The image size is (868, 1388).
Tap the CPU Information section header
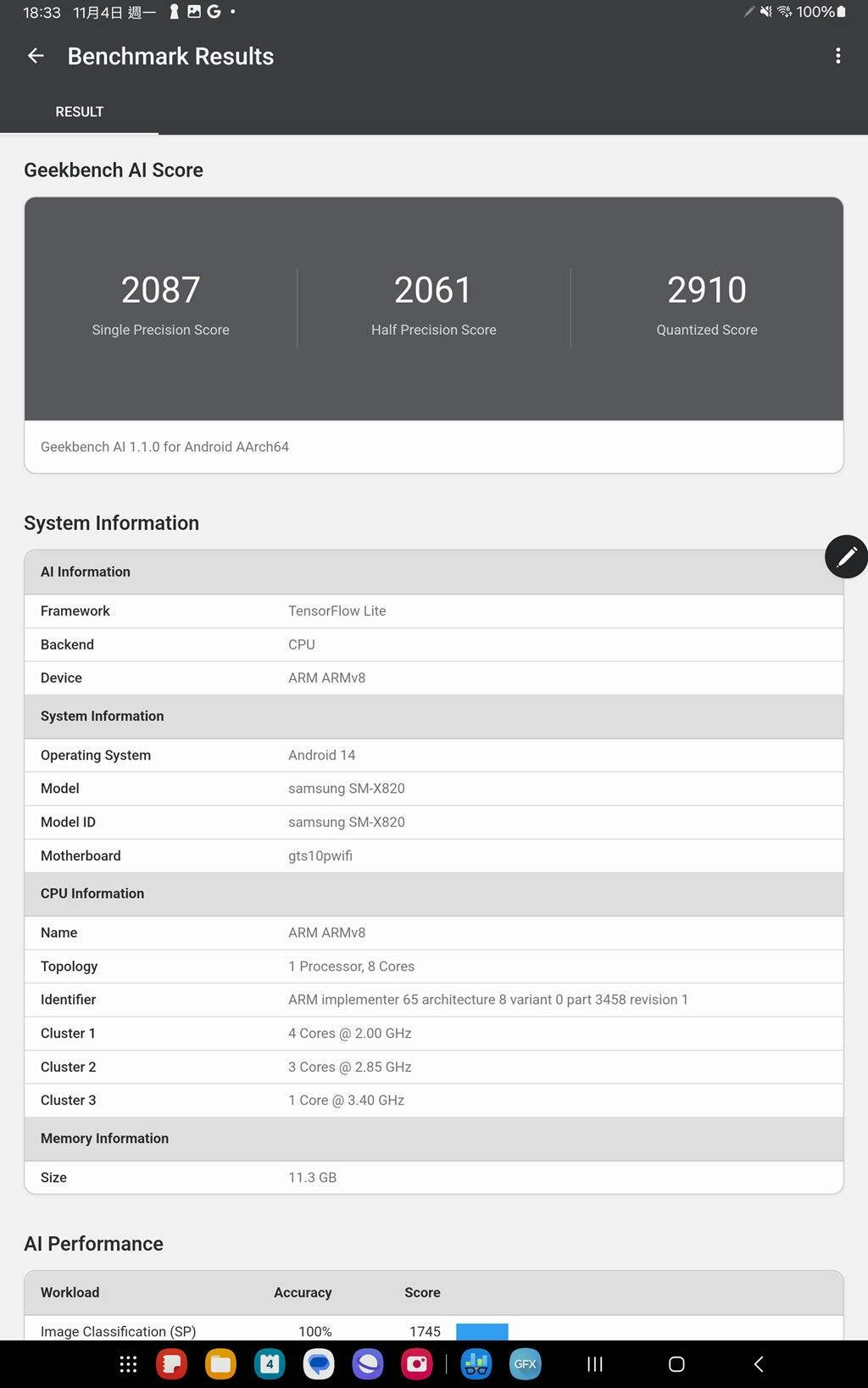pyautogui.click(x=434, y=894)
